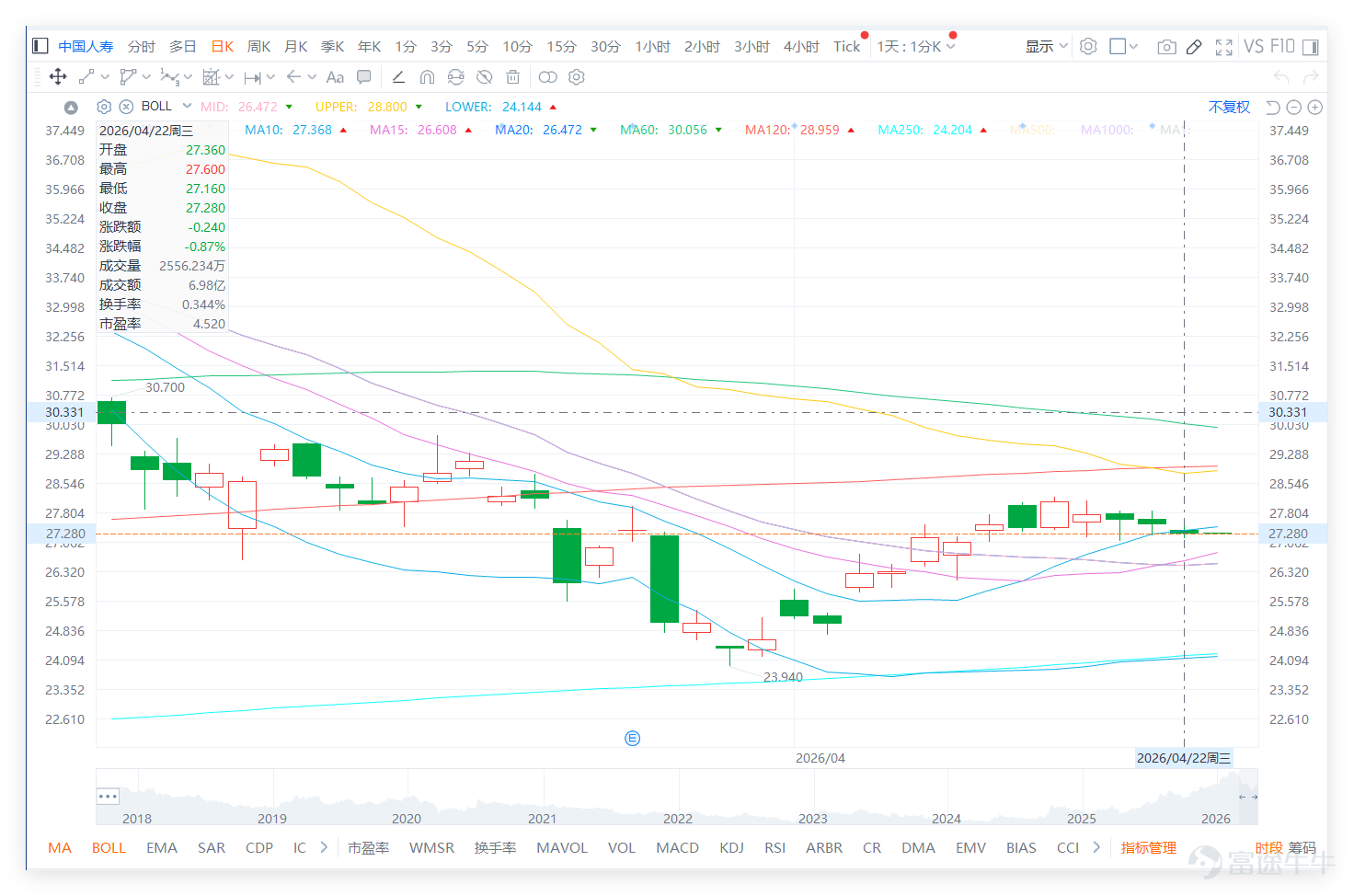Expand trend line tool options arrow
The width and height of the screenshot is (1354, 896).
click(105, 77)
